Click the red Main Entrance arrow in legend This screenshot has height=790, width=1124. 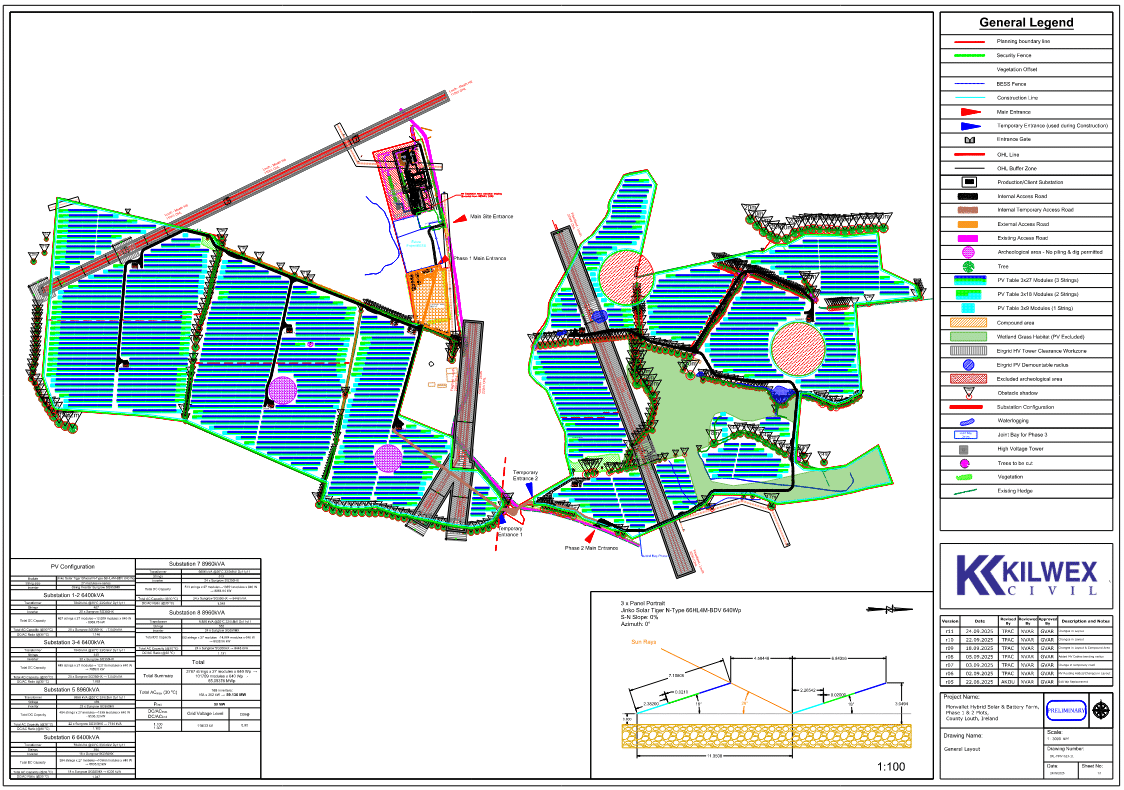[967, 112]
